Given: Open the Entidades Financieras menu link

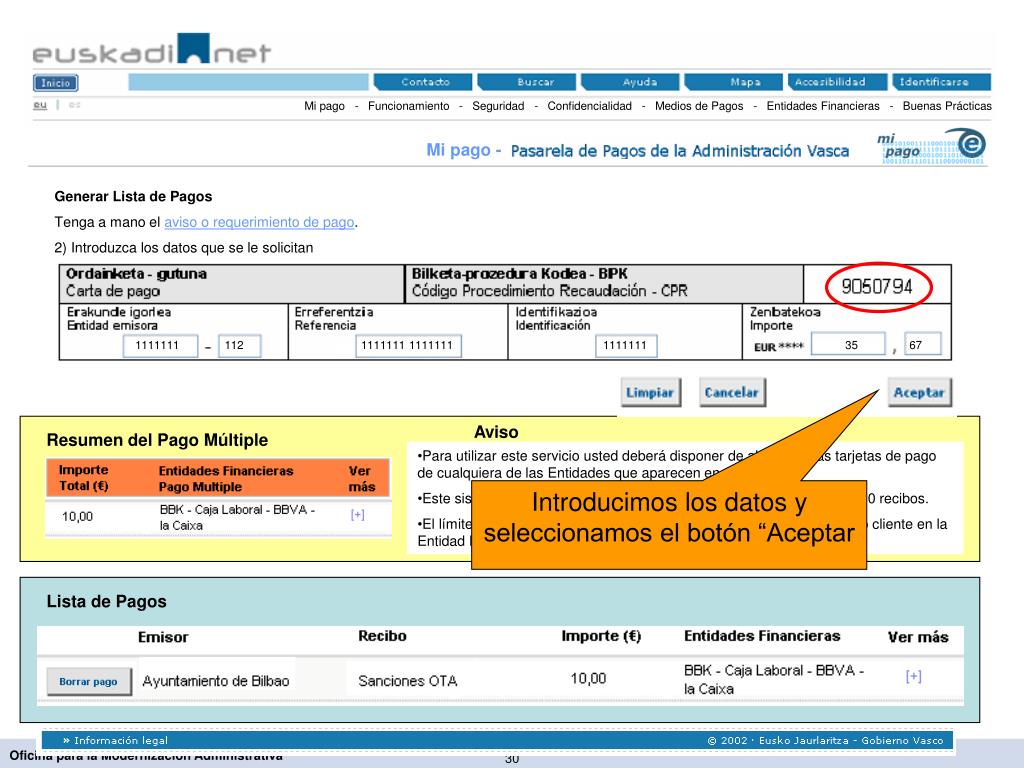Looking at the screenshot, I should click(x=823, y=106).
